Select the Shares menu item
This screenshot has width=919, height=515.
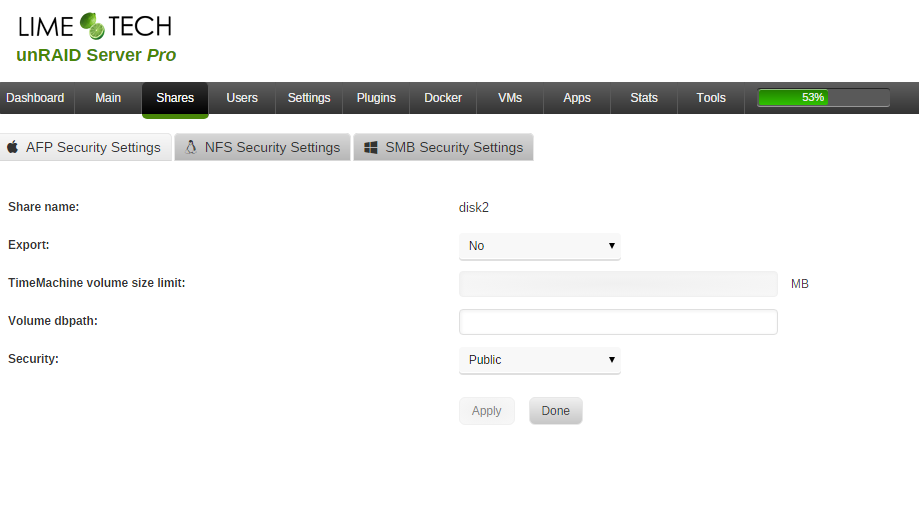point(175,99)
